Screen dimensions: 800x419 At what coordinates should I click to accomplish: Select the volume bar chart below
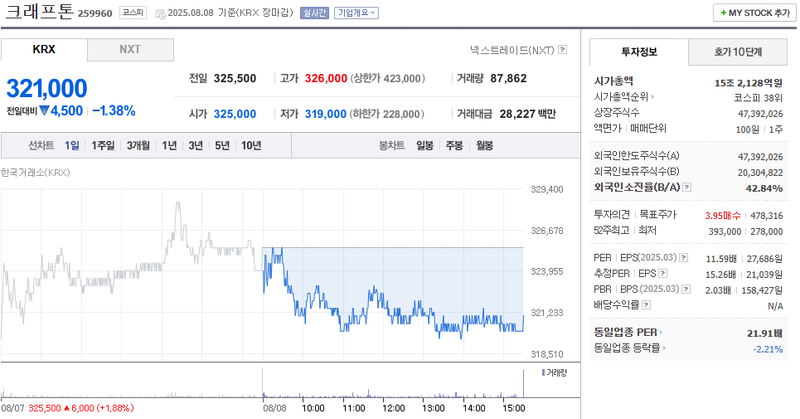point(263,383)
